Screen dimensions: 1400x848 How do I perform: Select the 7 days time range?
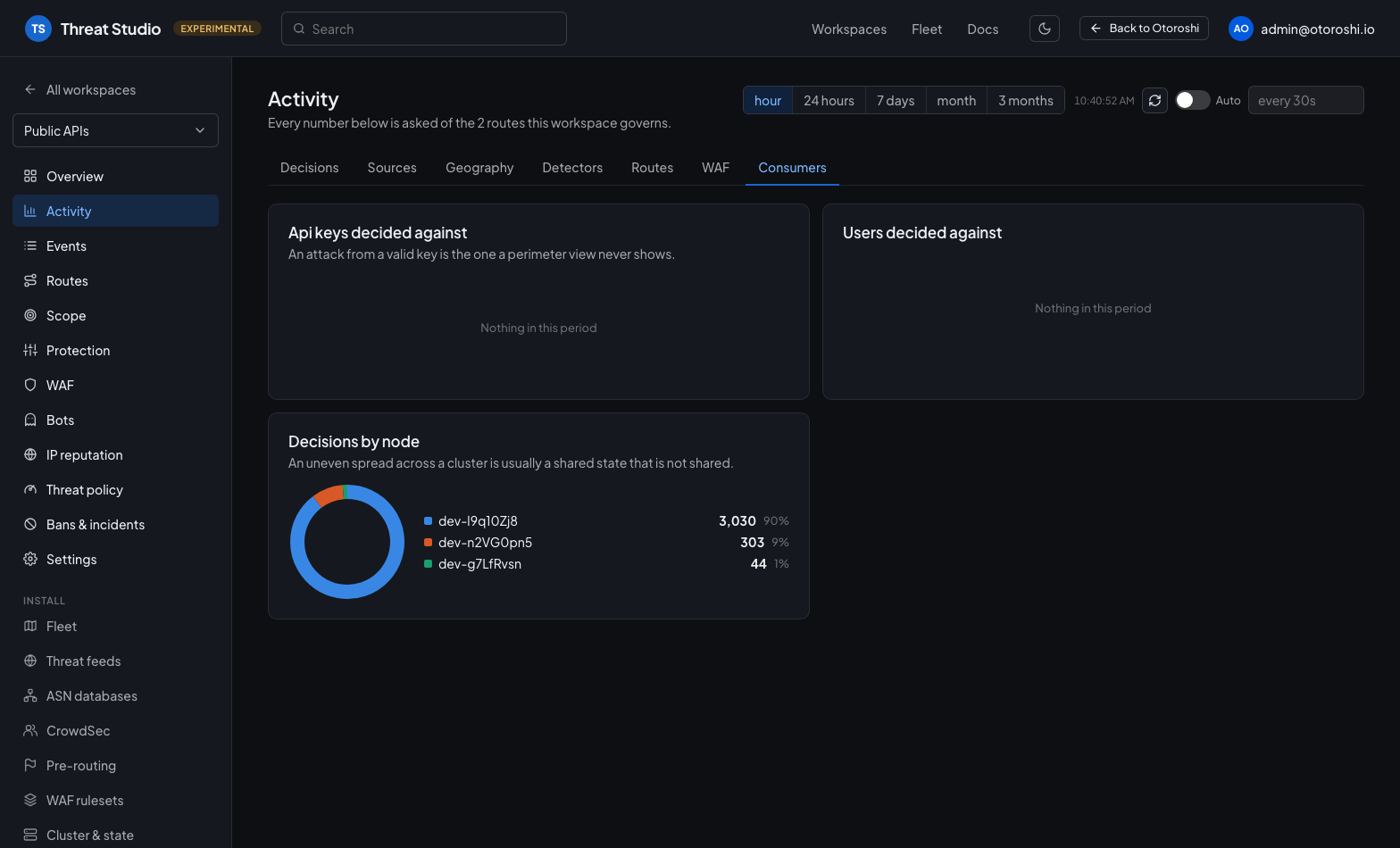(896, 101)
